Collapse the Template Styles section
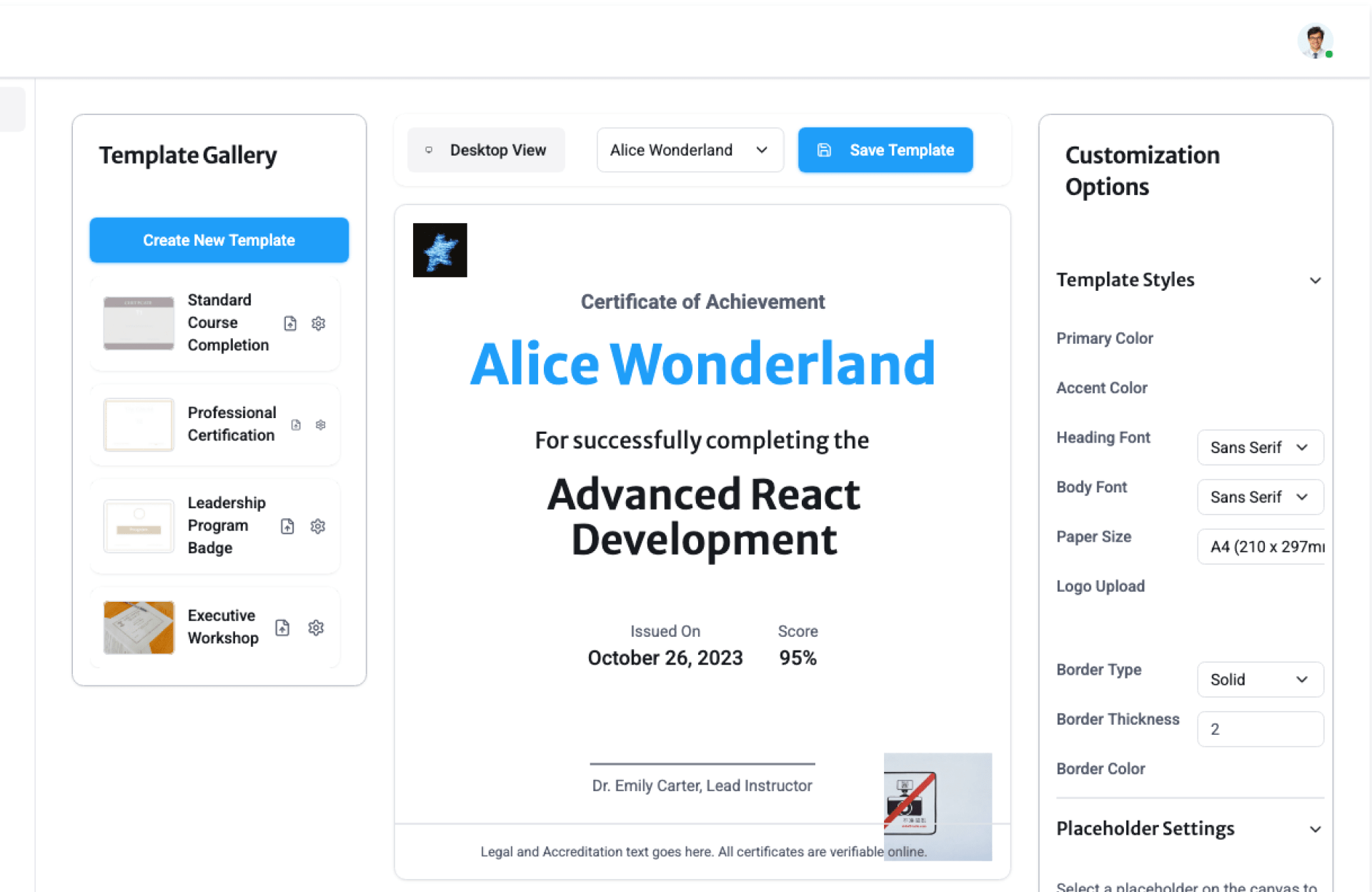The width and height of the screenshot is (1372, 892). [1315, 280]
